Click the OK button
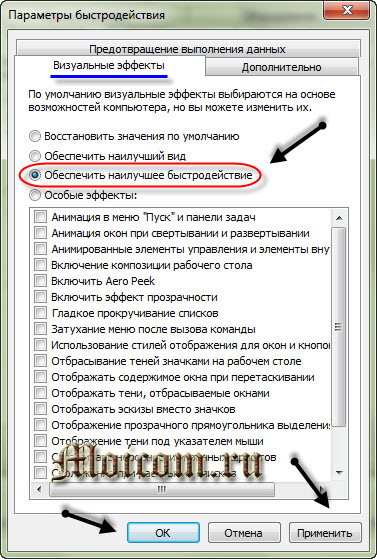 coord(163,533)
